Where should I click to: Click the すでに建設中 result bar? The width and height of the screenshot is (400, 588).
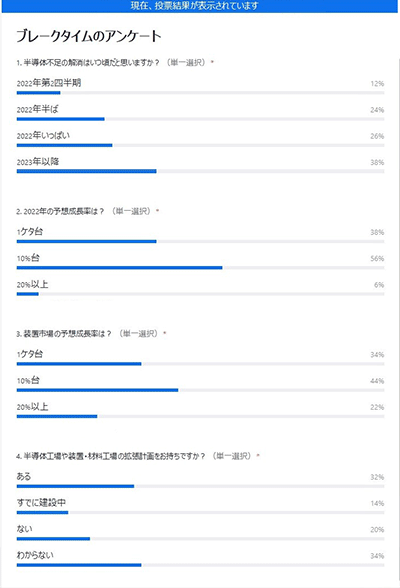point(200,512)
